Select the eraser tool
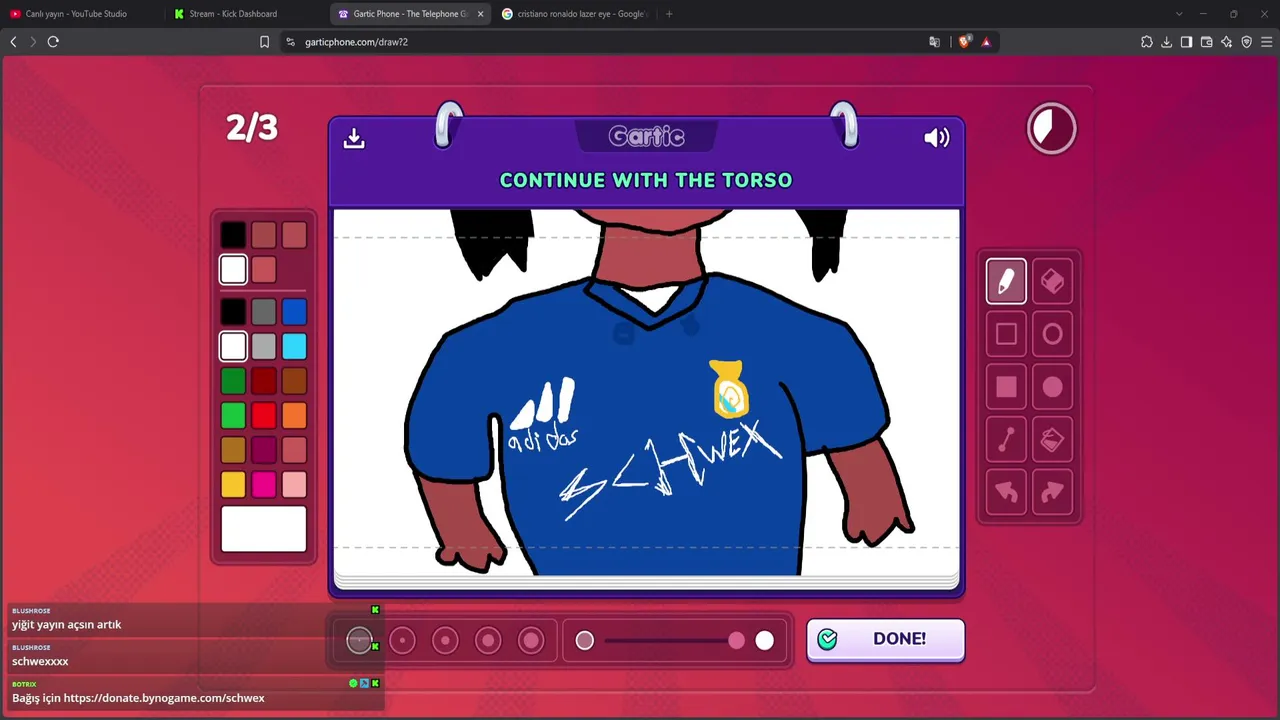 click(1052, 281)
